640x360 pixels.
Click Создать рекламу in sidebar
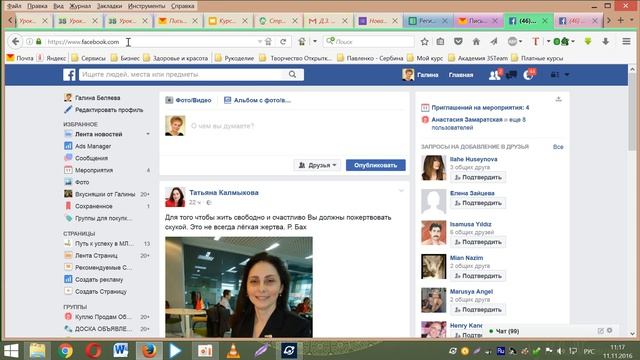98,280
